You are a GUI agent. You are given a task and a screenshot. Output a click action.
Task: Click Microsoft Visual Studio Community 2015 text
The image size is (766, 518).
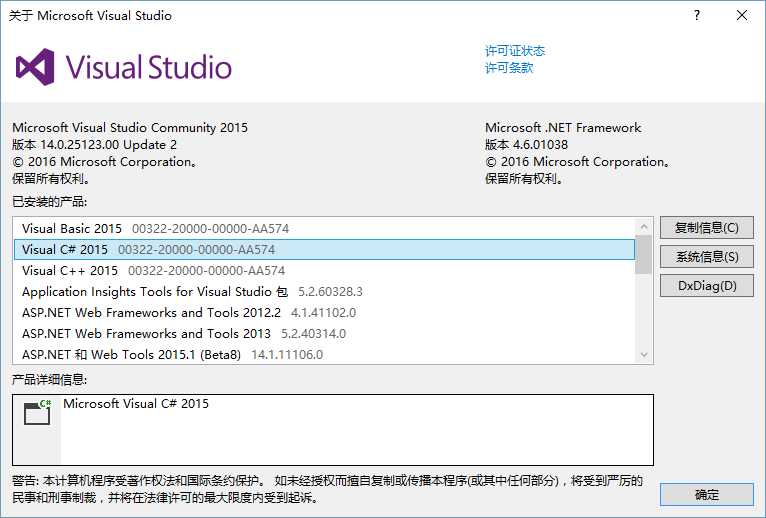pyautogui.click(x=130, y=128)
